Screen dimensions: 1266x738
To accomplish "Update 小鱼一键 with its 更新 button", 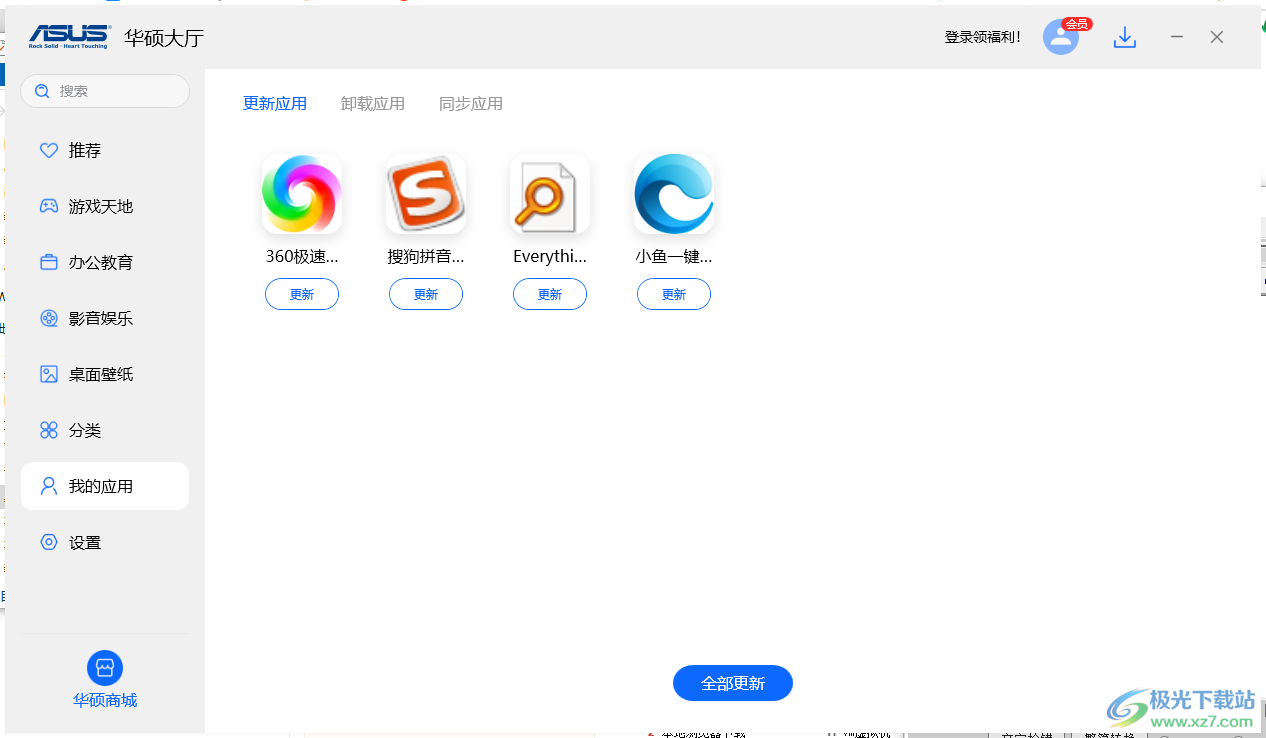I will [674, 294].
